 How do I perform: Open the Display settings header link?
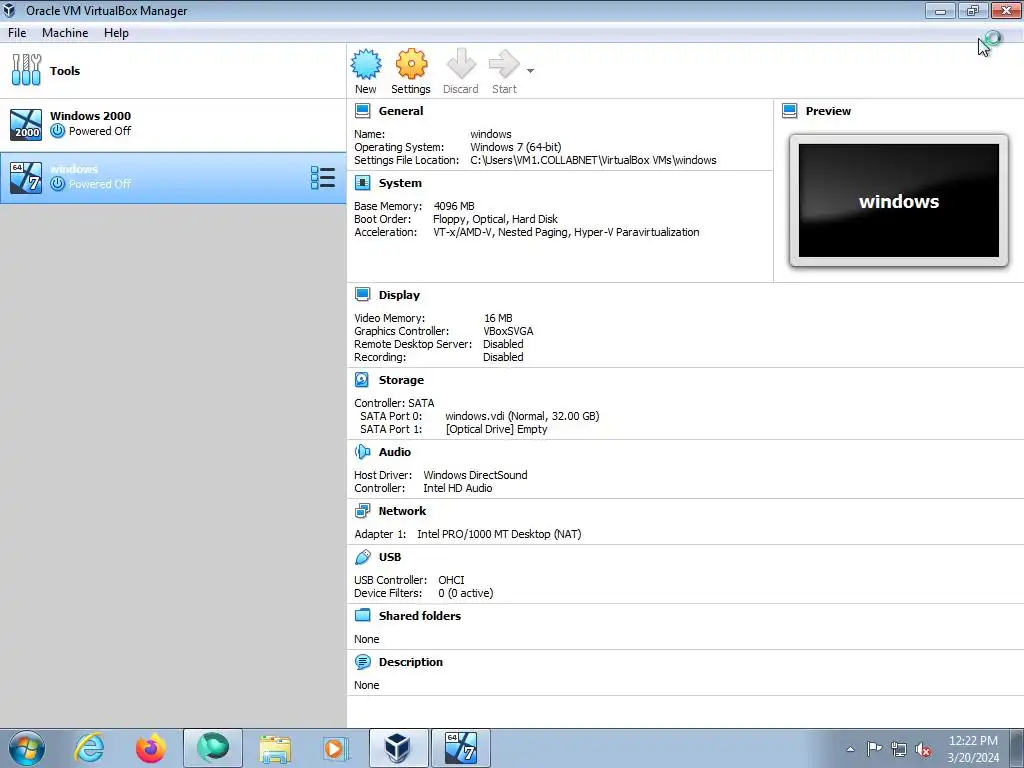(399, 295)
